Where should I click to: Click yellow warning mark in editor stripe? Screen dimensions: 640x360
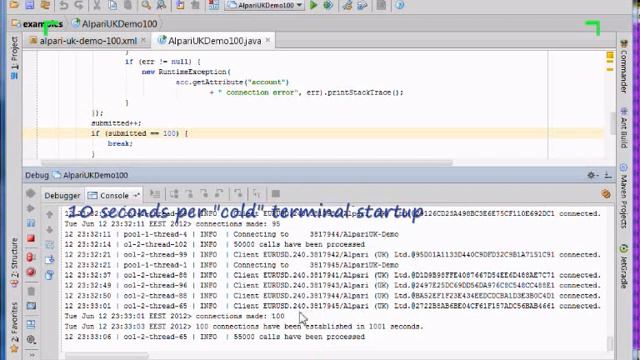click(610, 55)
